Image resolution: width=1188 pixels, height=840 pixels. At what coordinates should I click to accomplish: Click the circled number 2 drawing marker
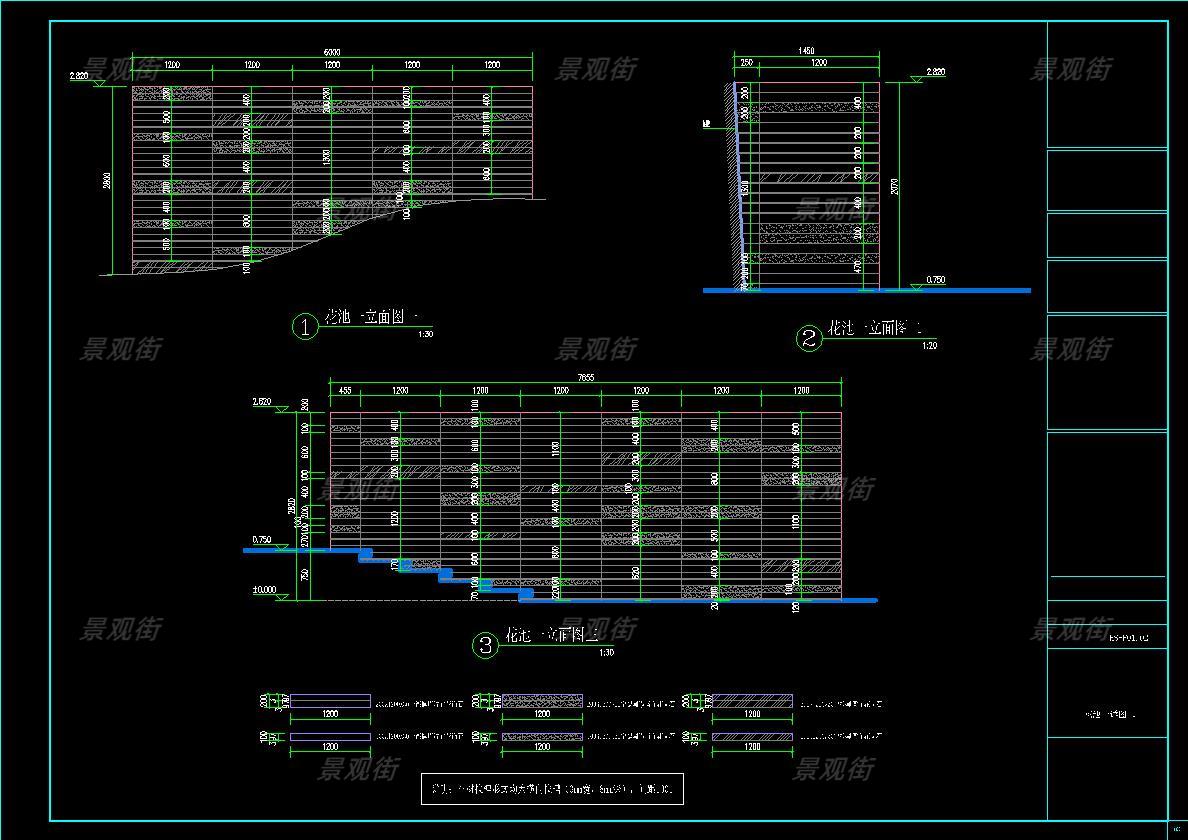[809, 339]
